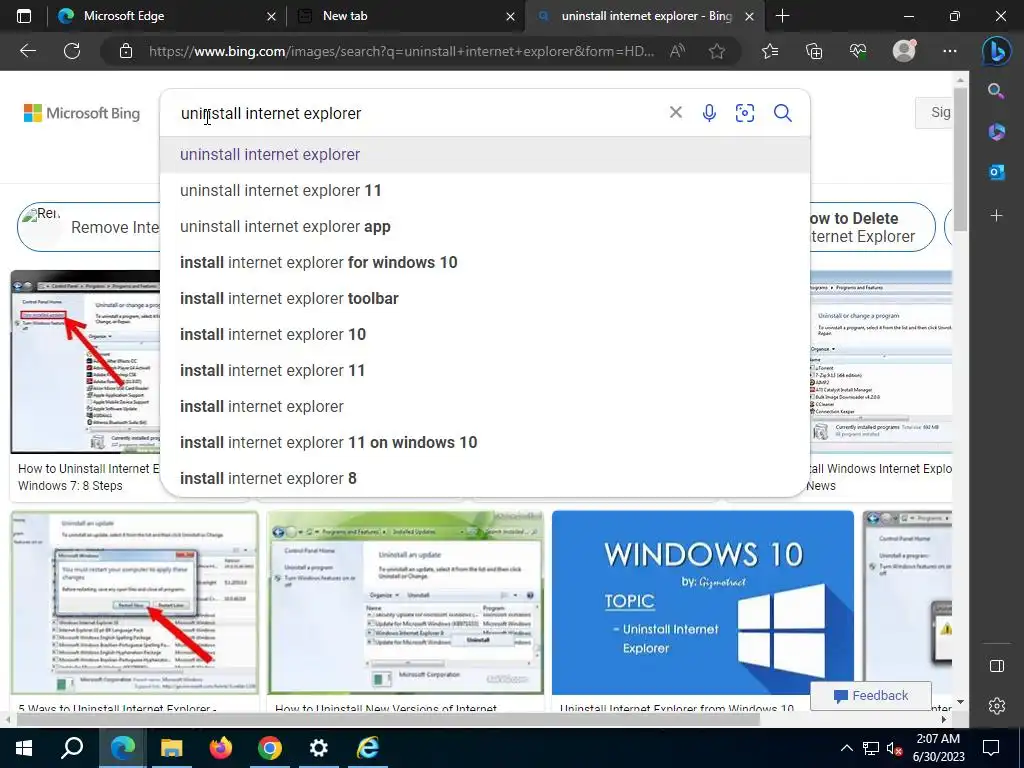Add this page to favorites star
Image resolution: width=1024 pixels, height=768 pixels.
tap(717, 51)
